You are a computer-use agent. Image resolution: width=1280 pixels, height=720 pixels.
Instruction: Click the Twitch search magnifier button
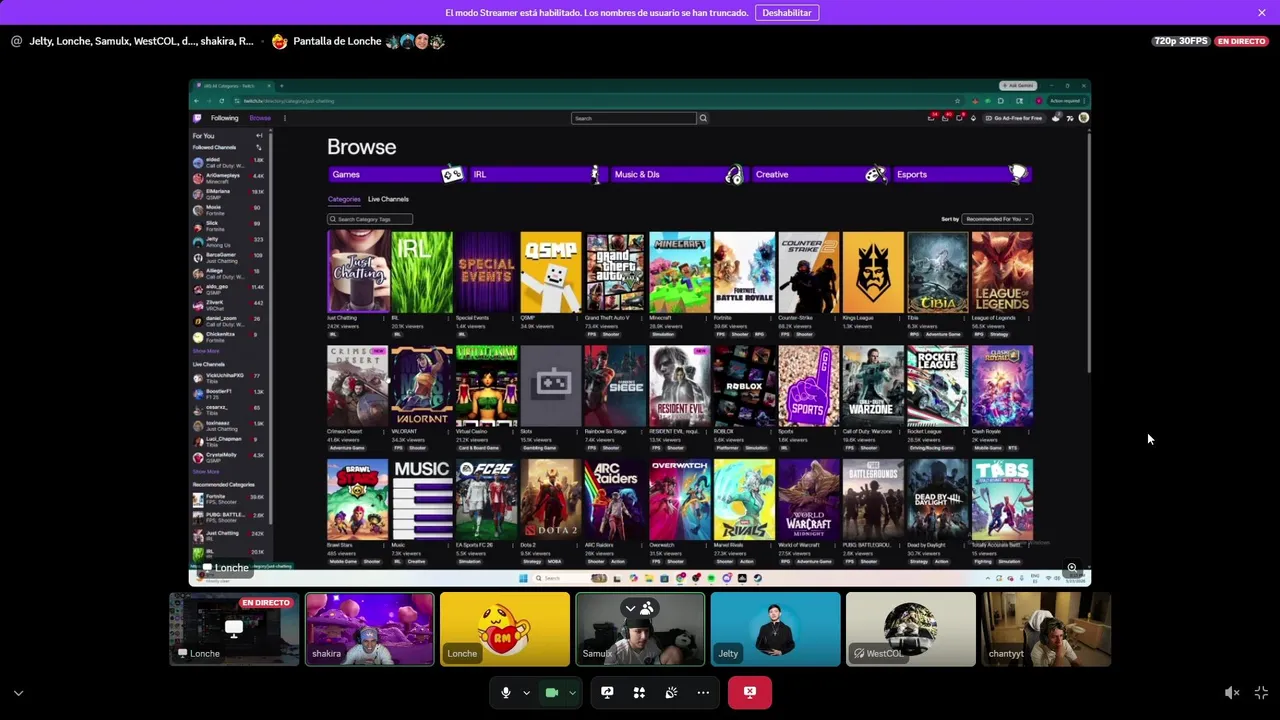703,118
